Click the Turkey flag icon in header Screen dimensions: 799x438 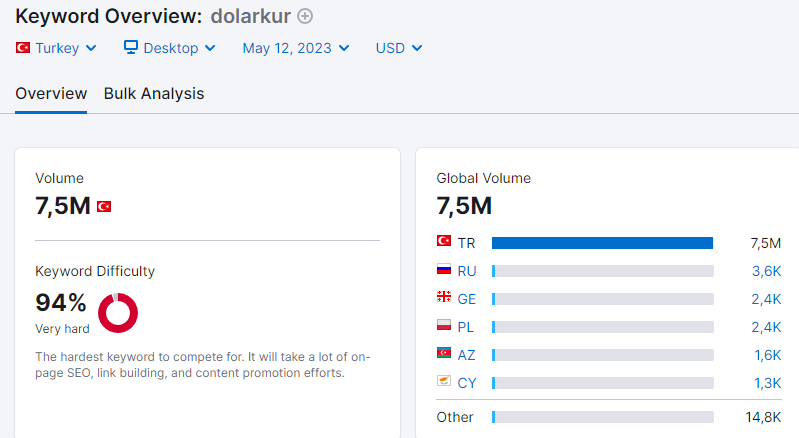point(22,48)
